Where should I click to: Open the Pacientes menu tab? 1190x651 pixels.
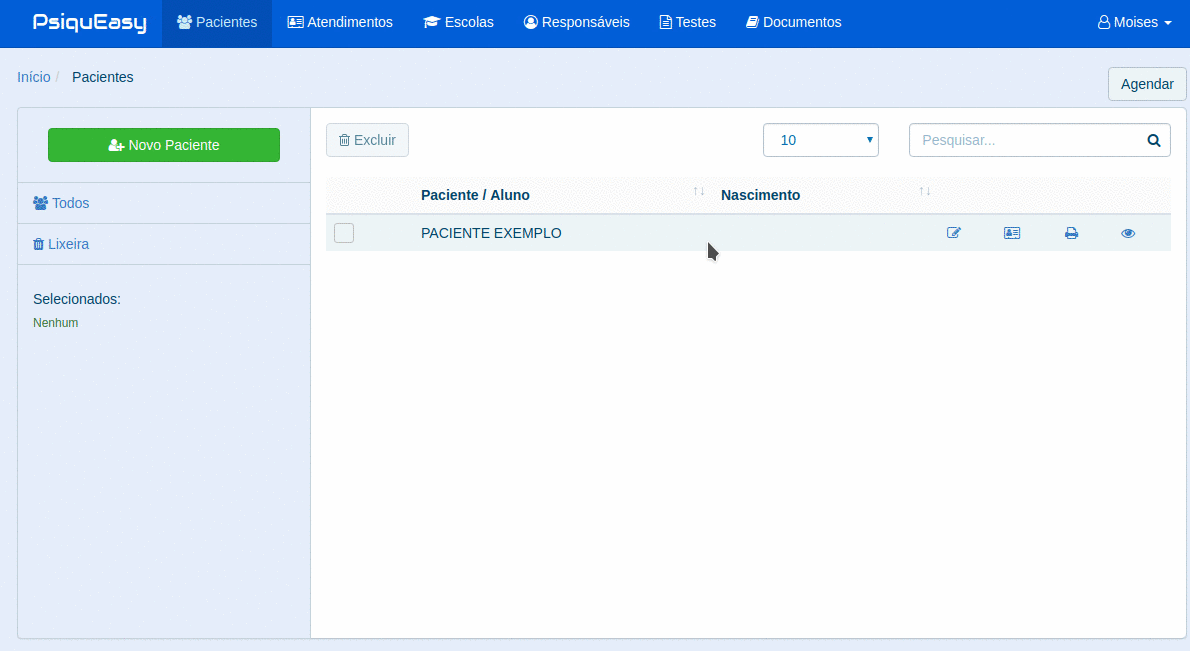217,23
